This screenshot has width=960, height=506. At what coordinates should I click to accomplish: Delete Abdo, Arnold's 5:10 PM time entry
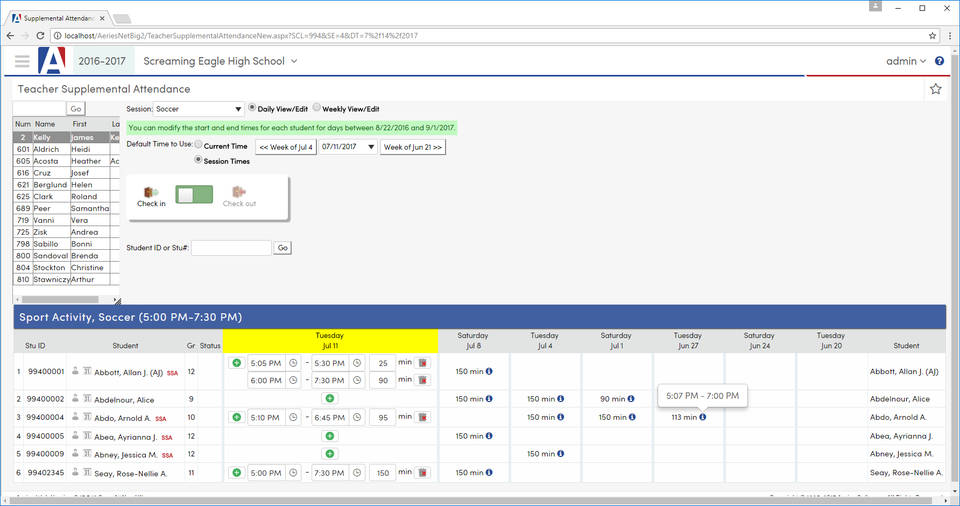tap(422, 417)
